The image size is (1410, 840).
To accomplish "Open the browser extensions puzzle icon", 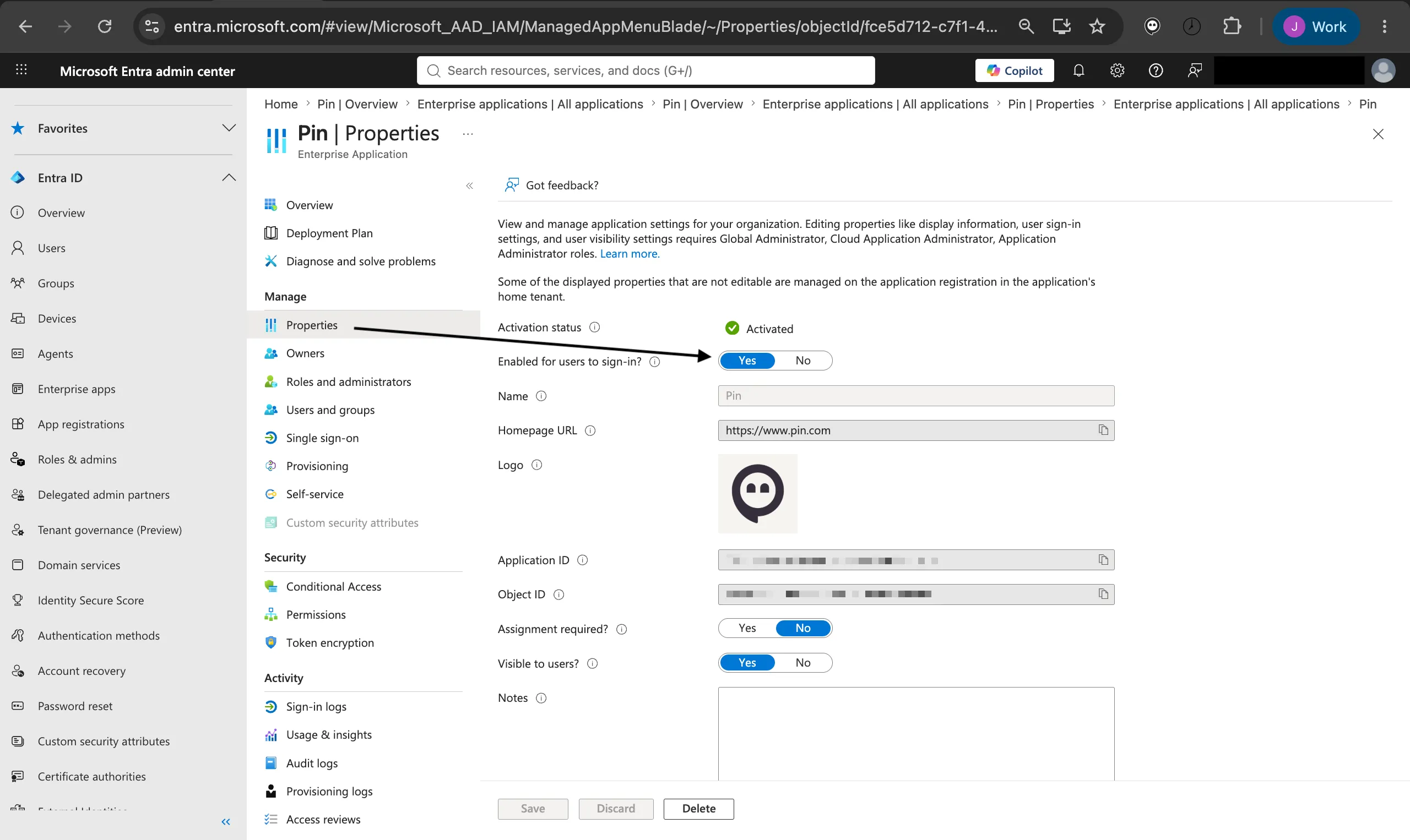I will tap(1232, 26).
